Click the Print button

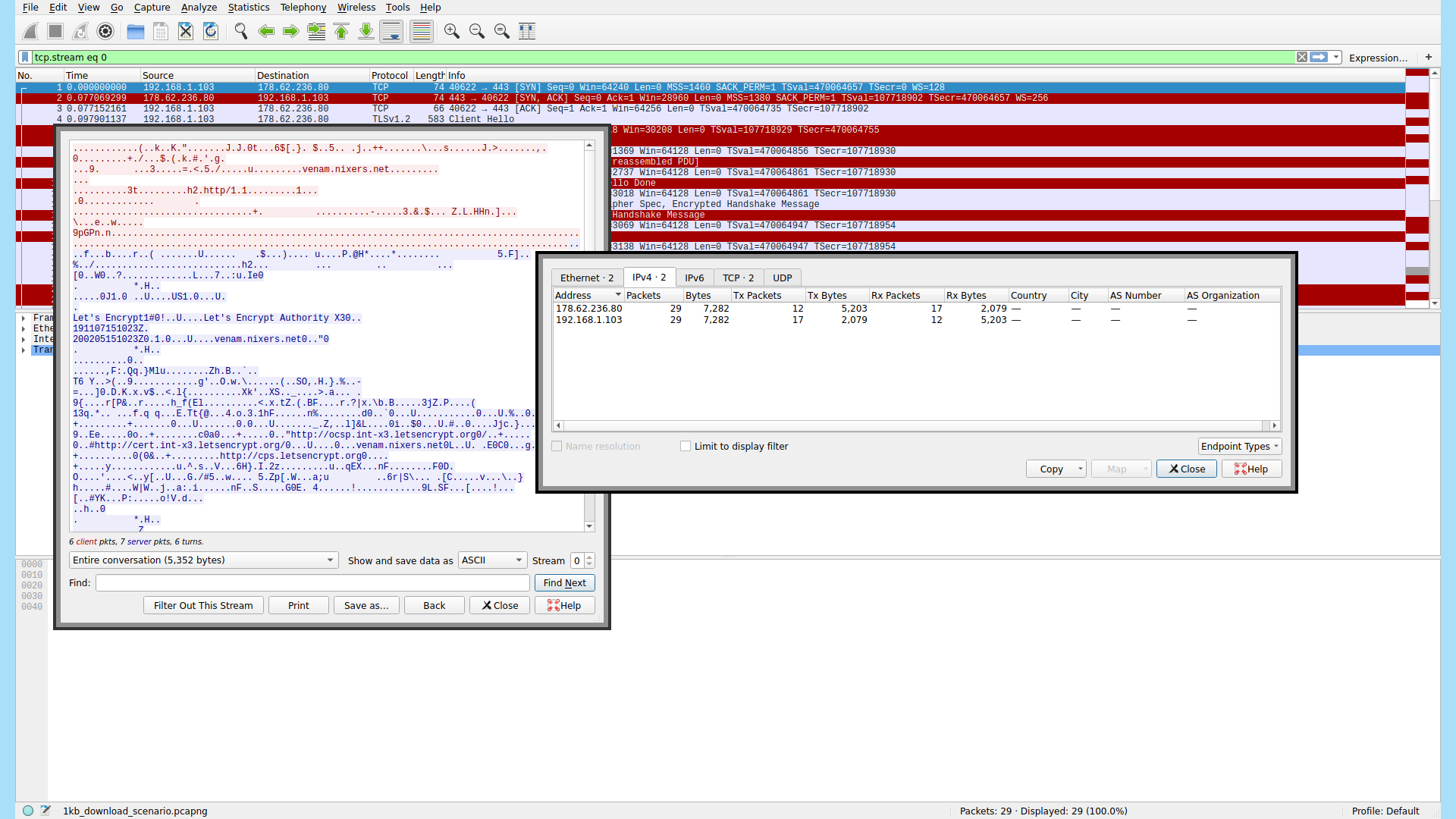pos(298,605)
